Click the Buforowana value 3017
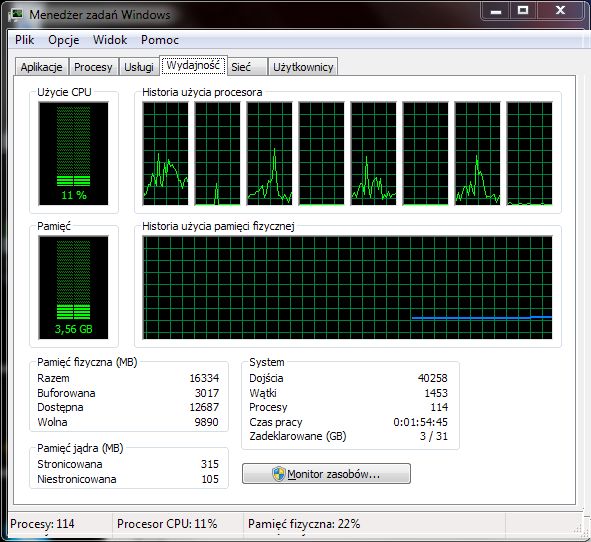The width and height of the screenshot is (591, 542). [x=207, y=393]
